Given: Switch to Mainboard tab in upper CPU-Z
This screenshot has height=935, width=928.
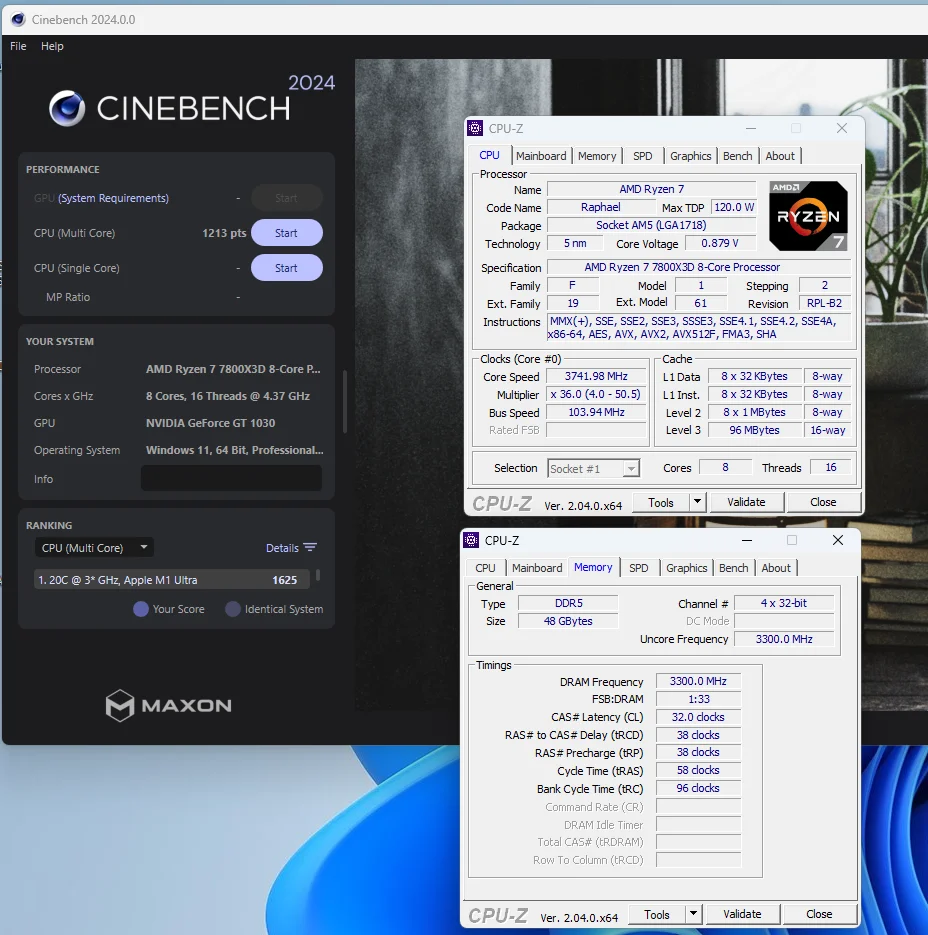Looking at the screenshot, I should 541,156.
